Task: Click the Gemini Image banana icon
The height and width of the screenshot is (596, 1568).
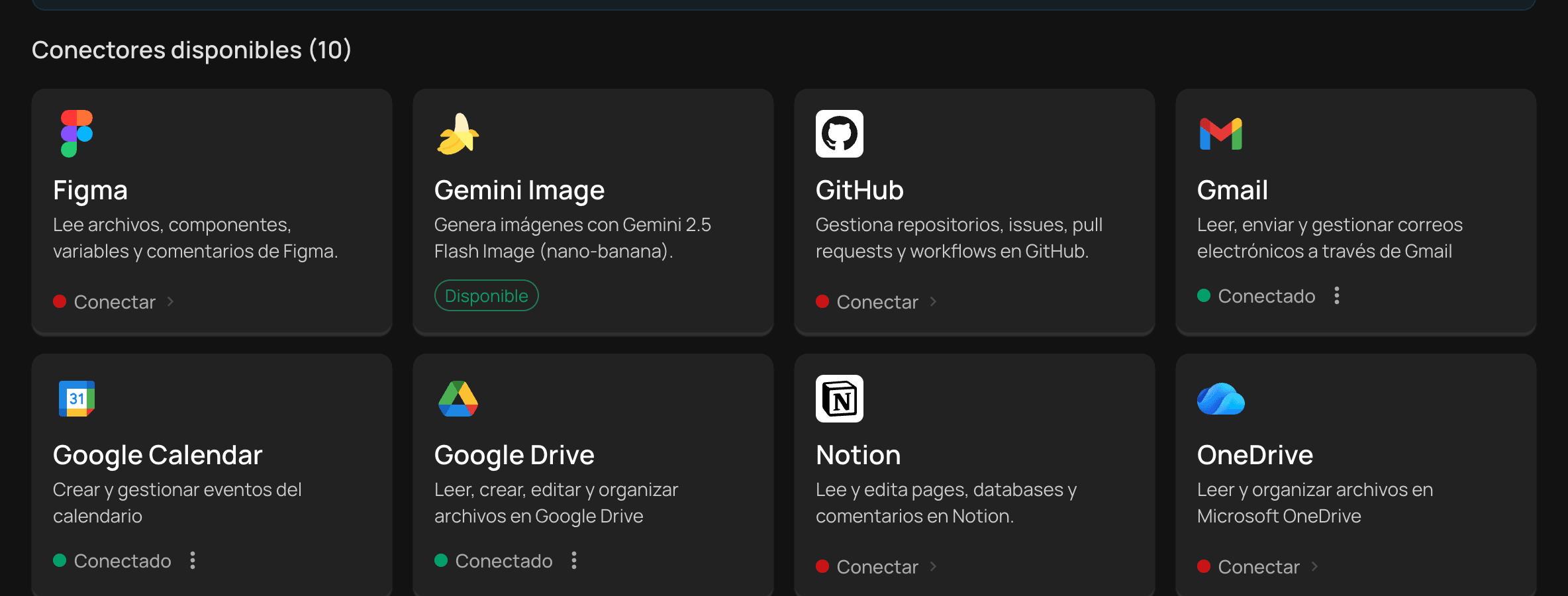Action: click(x=458, y=134)
